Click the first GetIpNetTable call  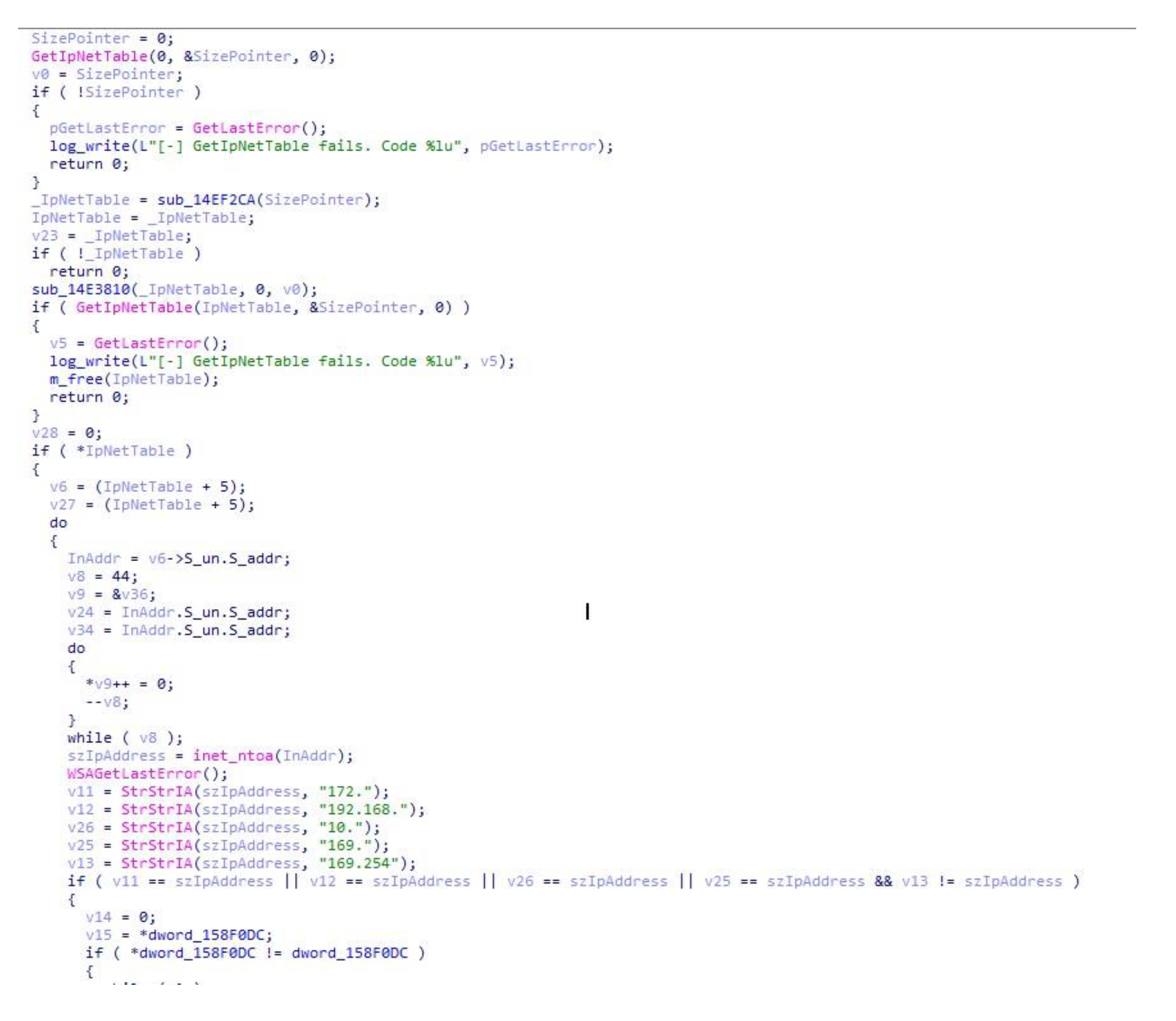[89, 57]
